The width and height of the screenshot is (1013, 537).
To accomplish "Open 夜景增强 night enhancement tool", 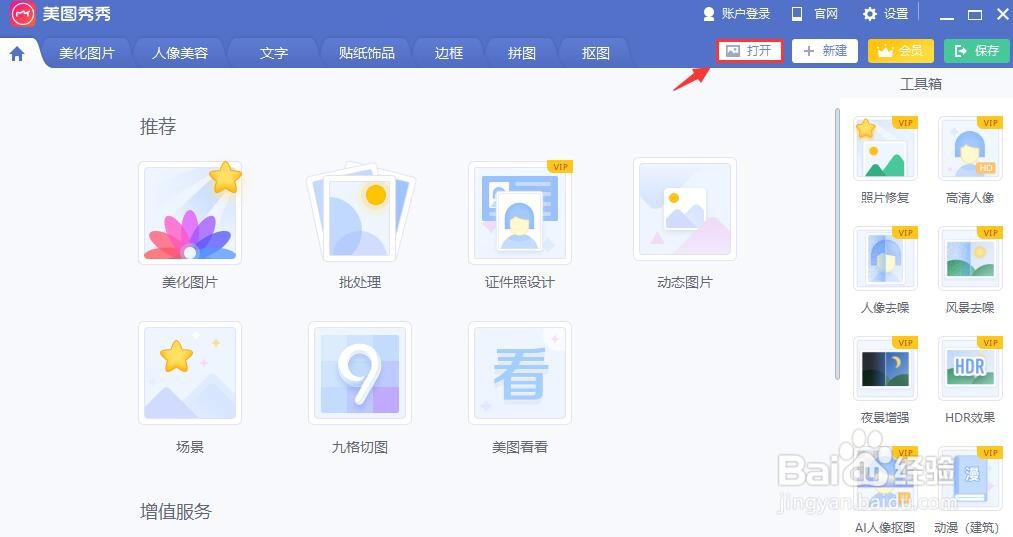I will (x=885, y=368).
